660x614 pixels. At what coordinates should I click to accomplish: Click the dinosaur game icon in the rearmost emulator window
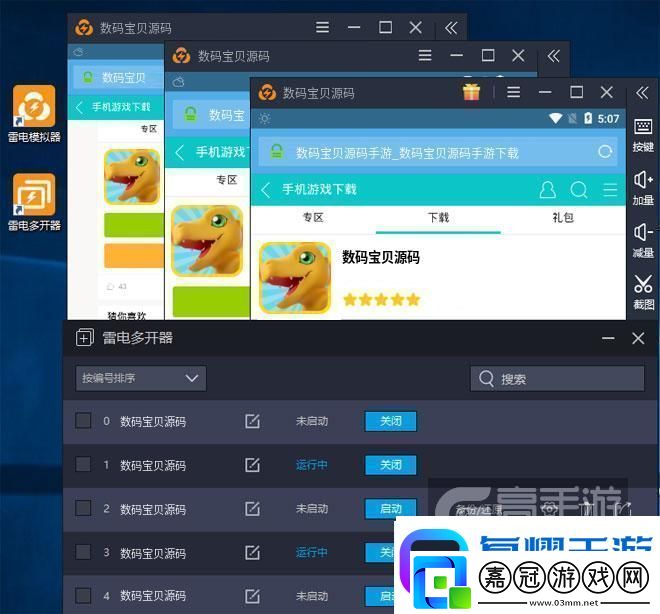[x=132, y=177]
